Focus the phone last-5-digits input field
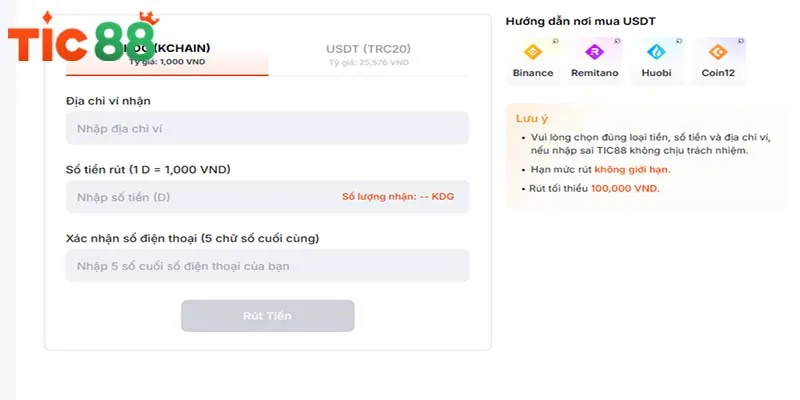The image size is (800, 400). pos(267,266)
